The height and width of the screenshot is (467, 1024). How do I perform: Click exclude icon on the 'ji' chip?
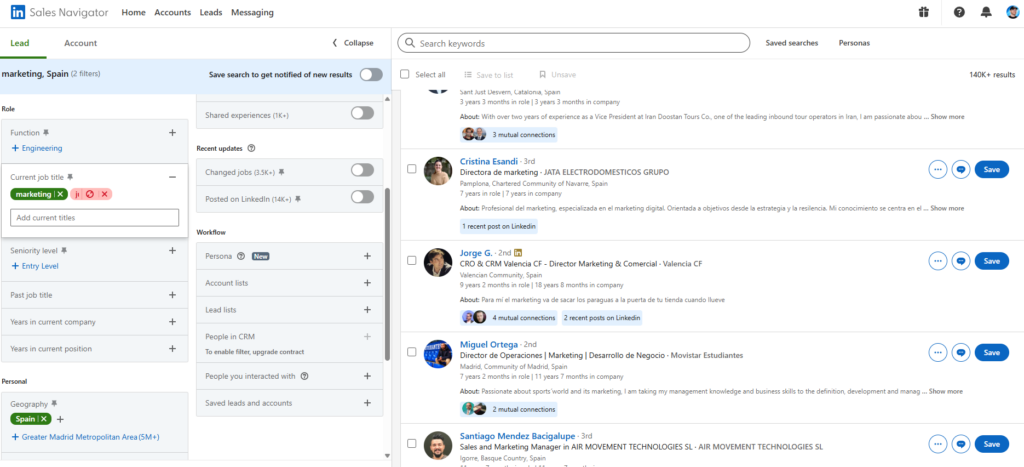tap(90, 194)
